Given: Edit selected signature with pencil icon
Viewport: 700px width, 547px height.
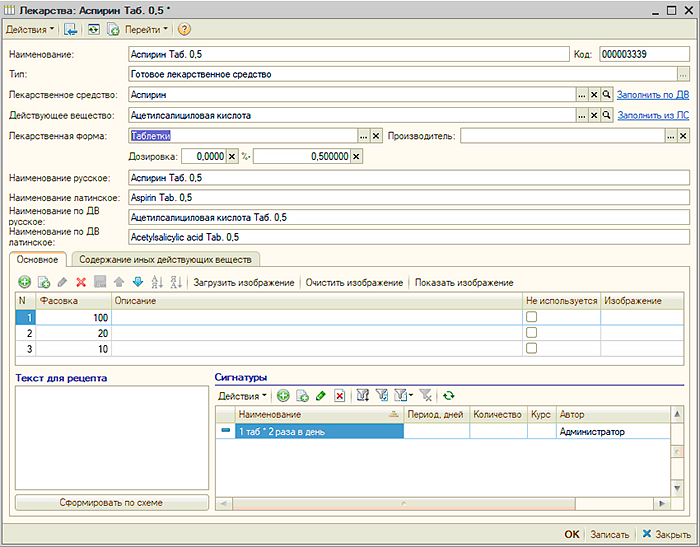Looking at the screenshot, I should coord(320,396).
